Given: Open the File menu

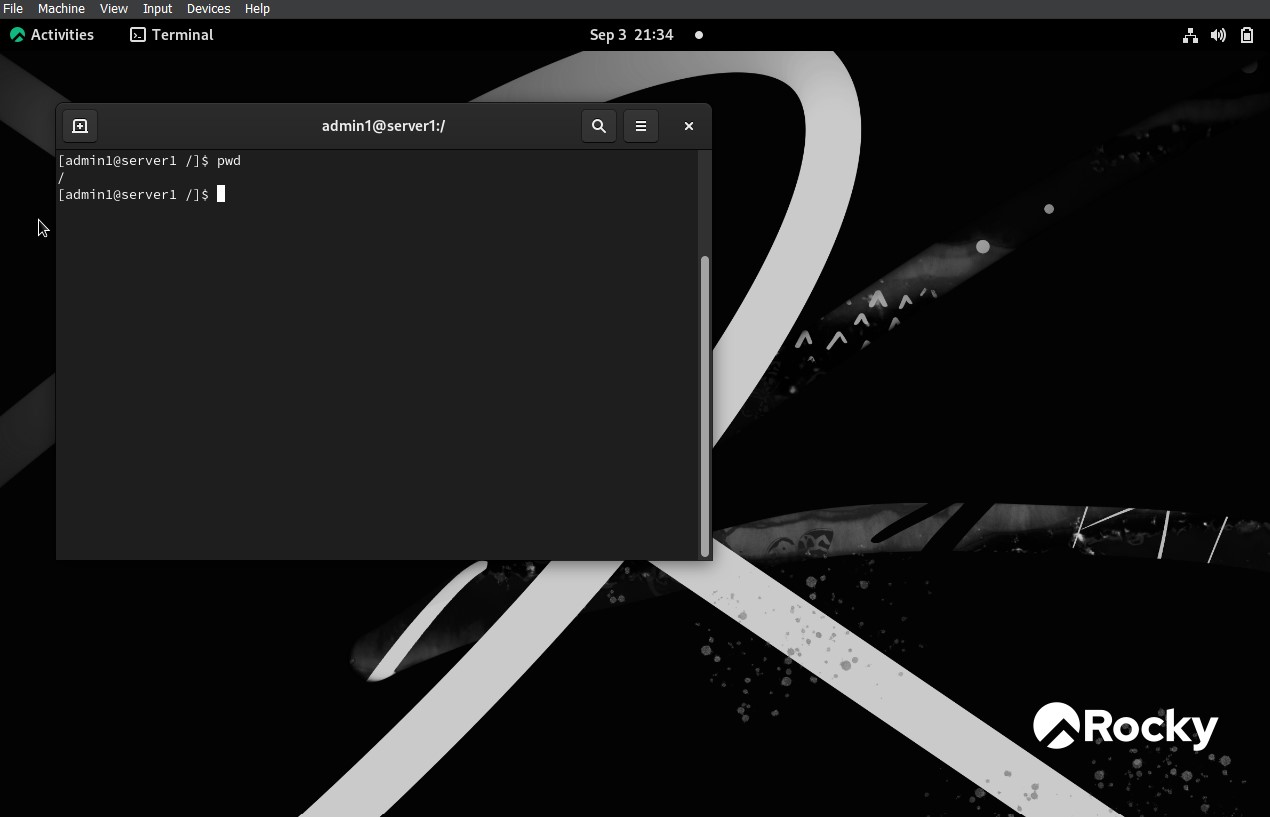Looking at the screenshot, I should coord(13,8).
